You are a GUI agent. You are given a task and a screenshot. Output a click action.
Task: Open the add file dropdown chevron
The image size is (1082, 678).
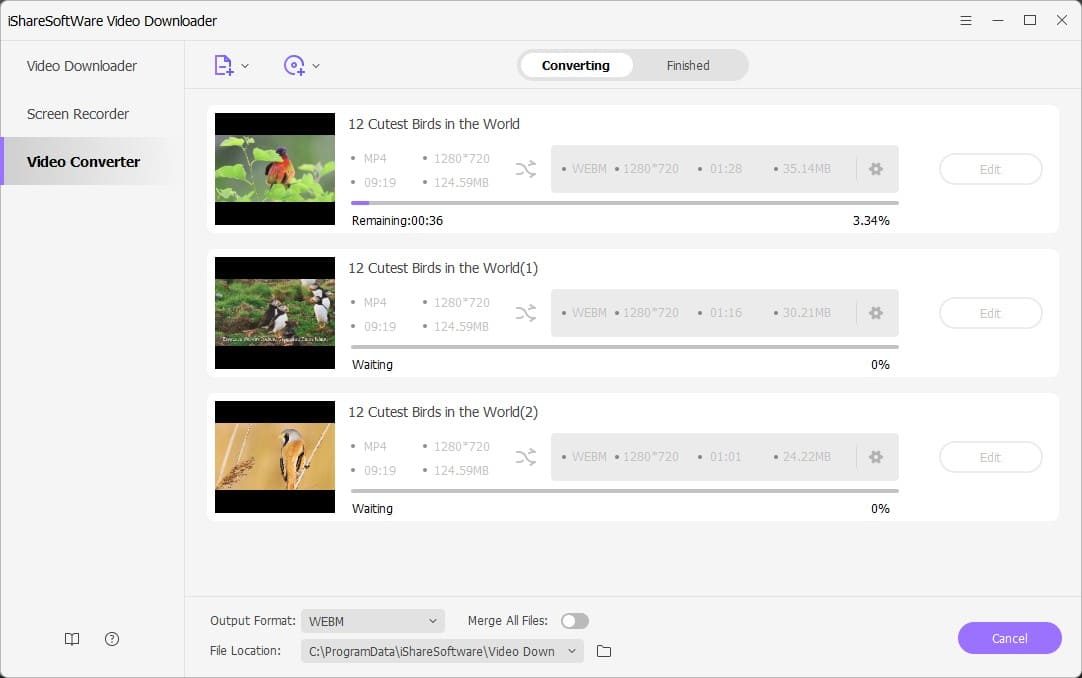(x=245, y=64)
